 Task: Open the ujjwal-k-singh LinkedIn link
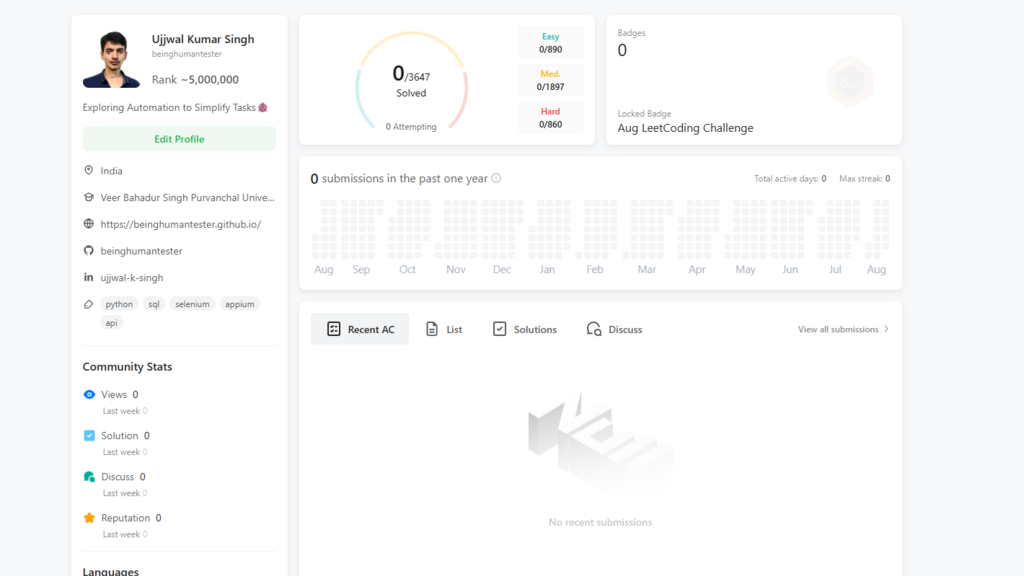tap(132, 278)
